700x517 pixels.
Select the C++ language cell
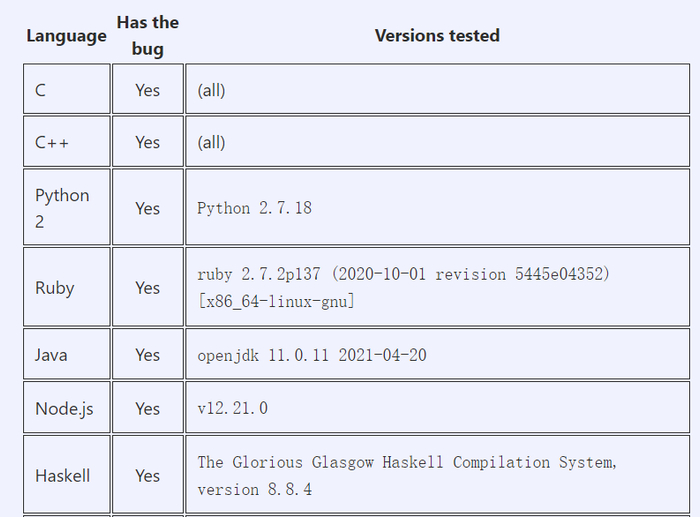click(x=66, y=142)
